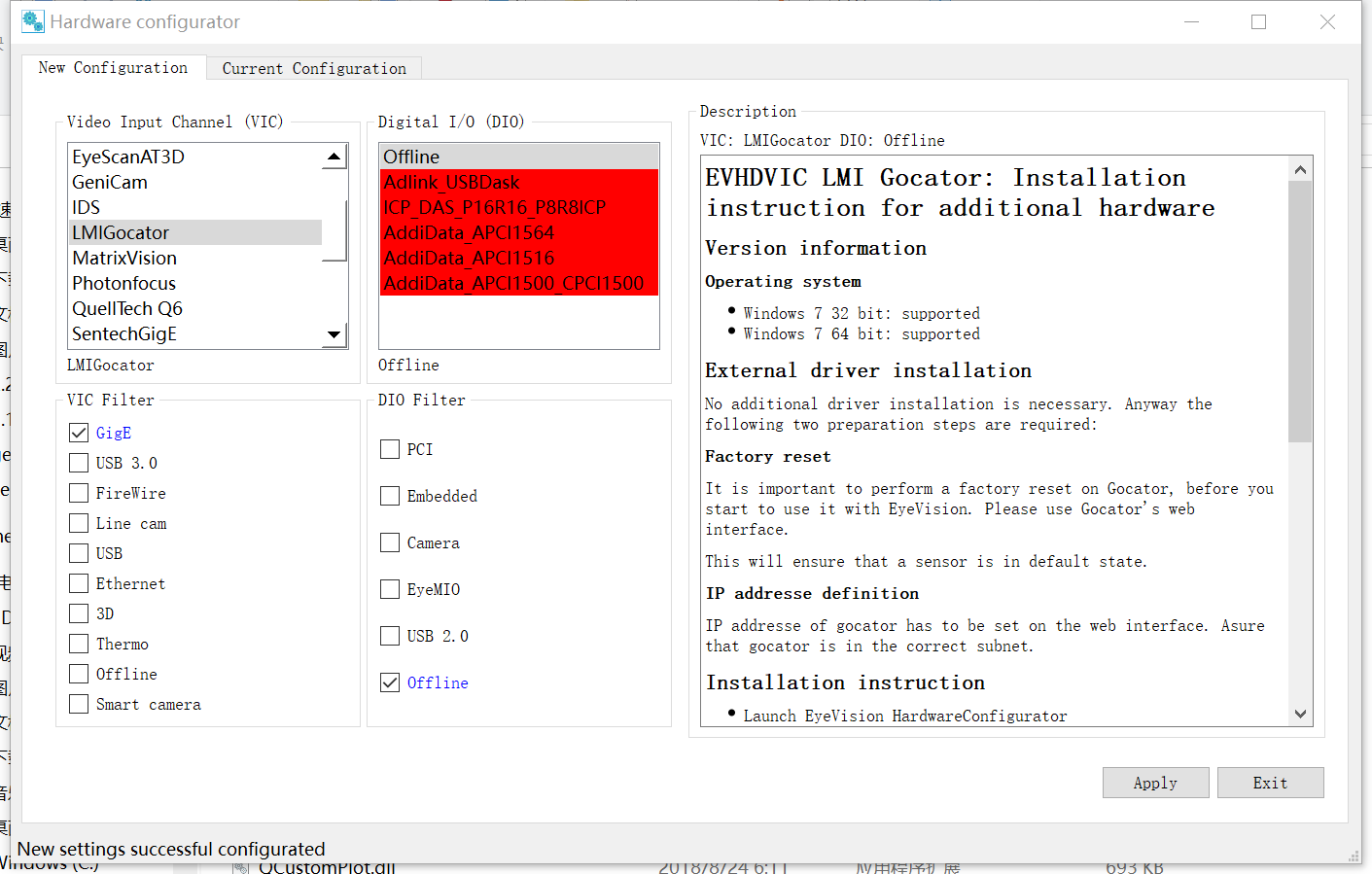1372x874 pixels.
Task: Check the FireWire filter checkbox
Action: point(79,493)
